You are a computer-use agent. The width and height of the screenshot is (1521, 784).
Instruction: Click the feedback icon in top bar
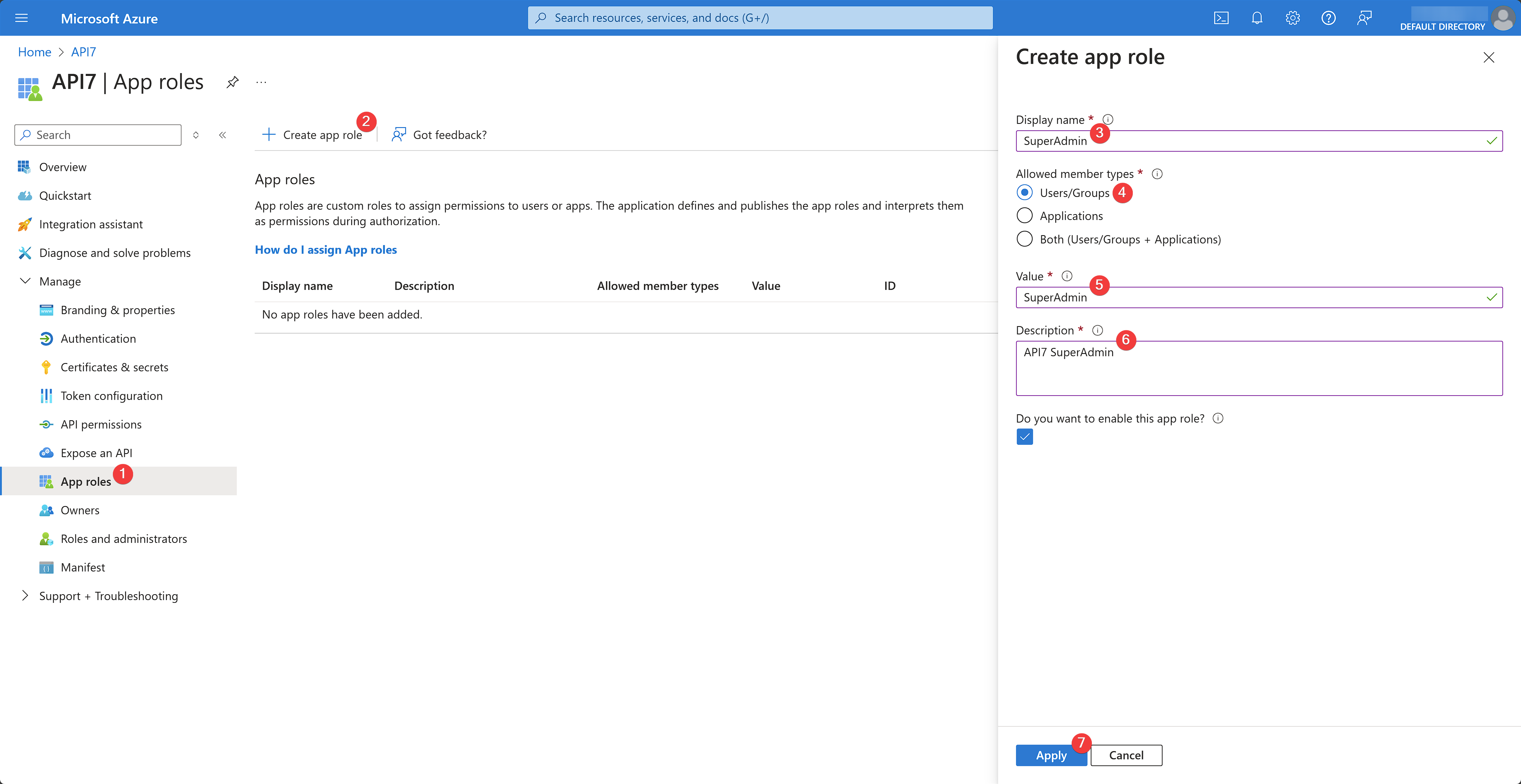1364,18
